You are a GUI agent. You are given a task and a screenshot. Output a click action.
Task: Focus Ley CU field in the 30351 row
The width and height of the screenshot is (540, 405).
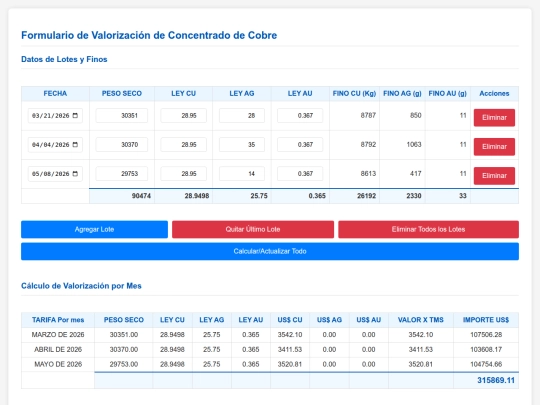coord(184,115)
